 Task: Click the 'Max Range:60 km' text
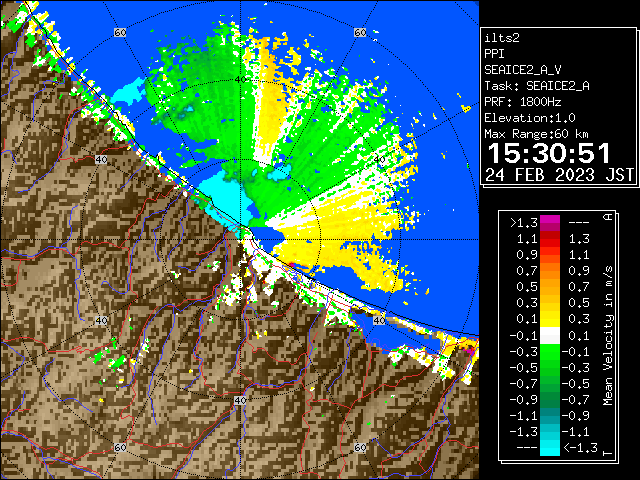click(536, 134)
